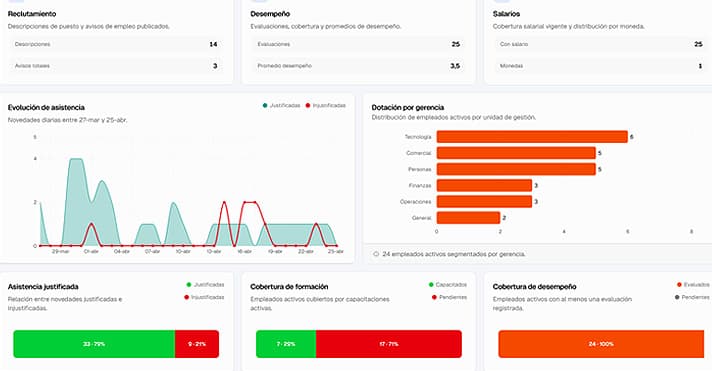Toggle Pendientes legend in Cobertura de formación
The image size is (712, 371).
tap(450, 297)
